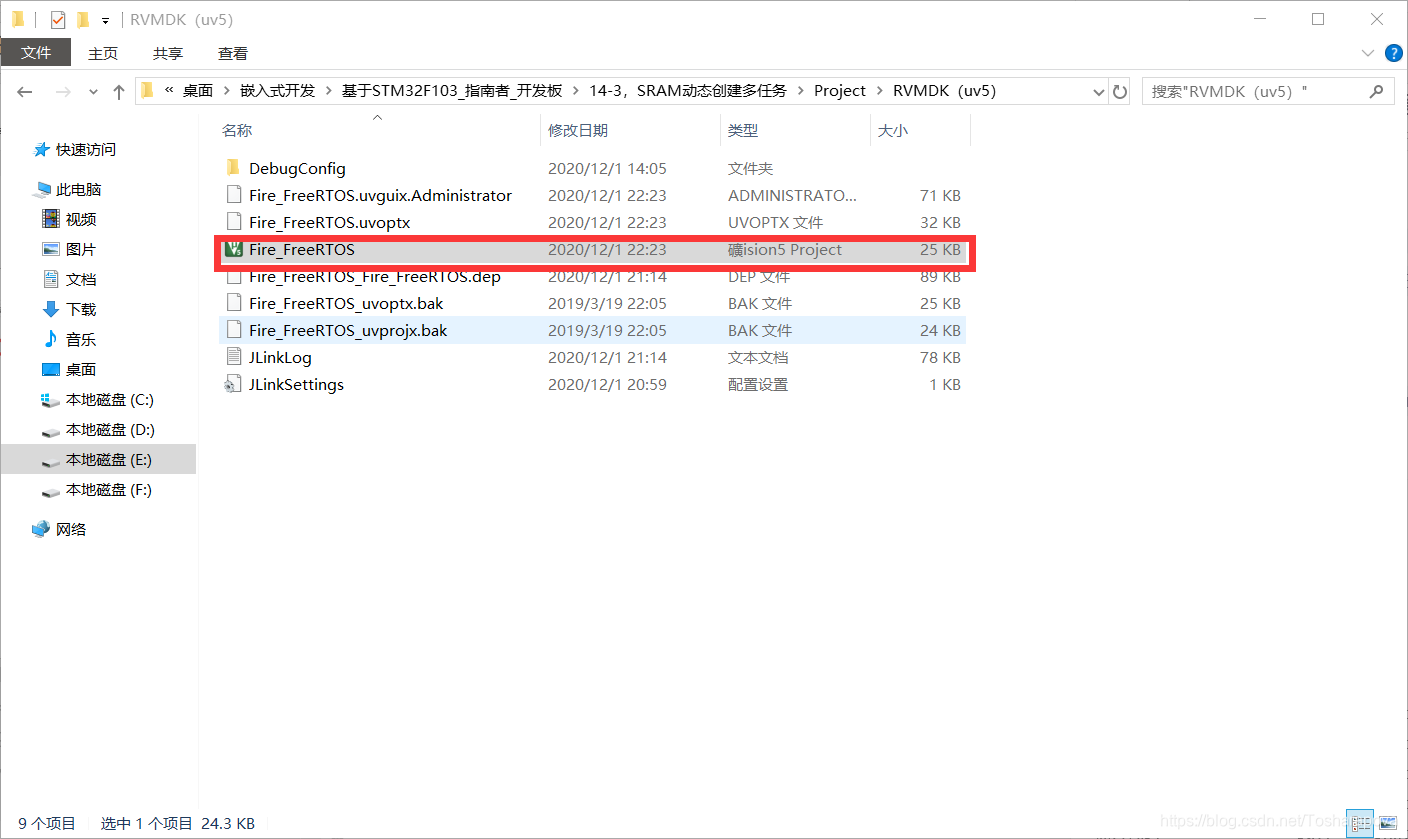
Task: Open customize quick access toolbar dropdown
Action: (105, 20)
